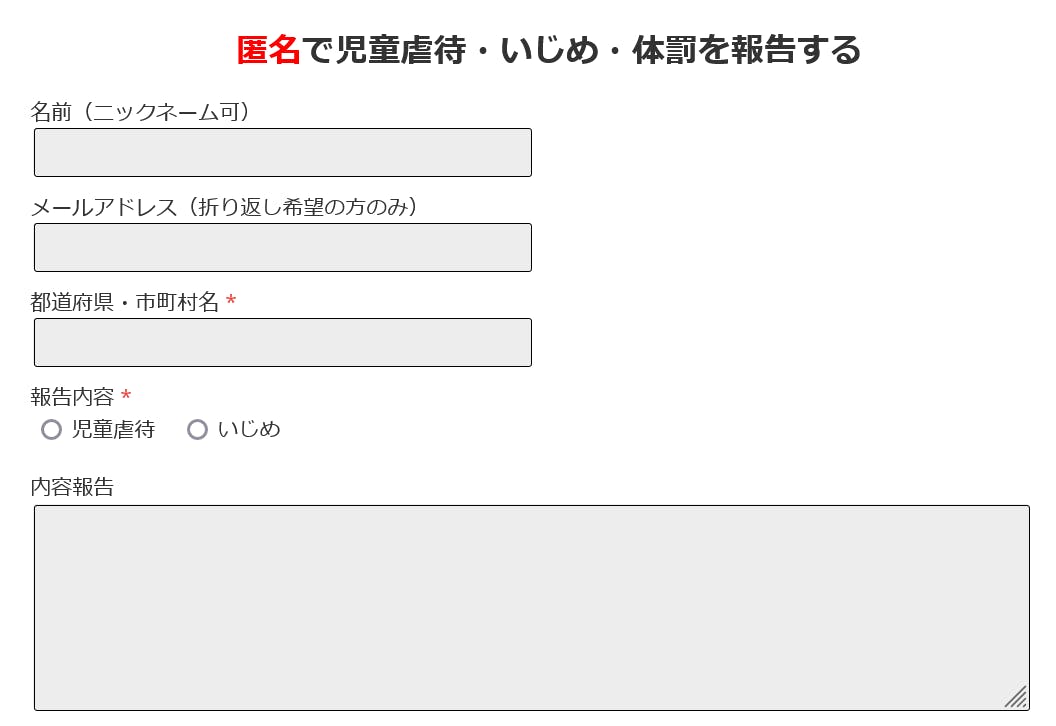
Task: Focus the メールアドレス input field
Action: (282, 248)
